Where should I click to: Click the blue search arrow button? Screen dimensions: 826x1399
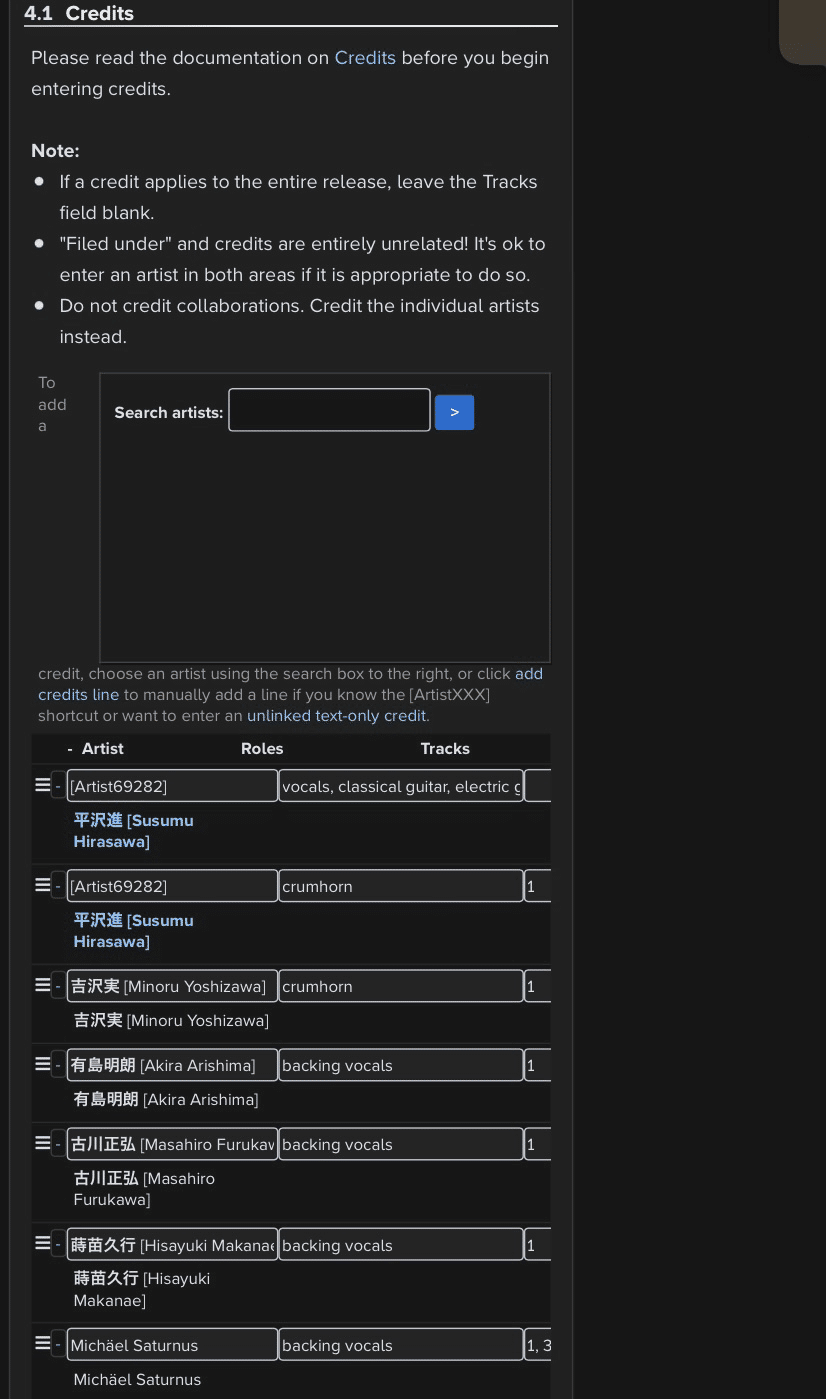[x=454, y=412]
